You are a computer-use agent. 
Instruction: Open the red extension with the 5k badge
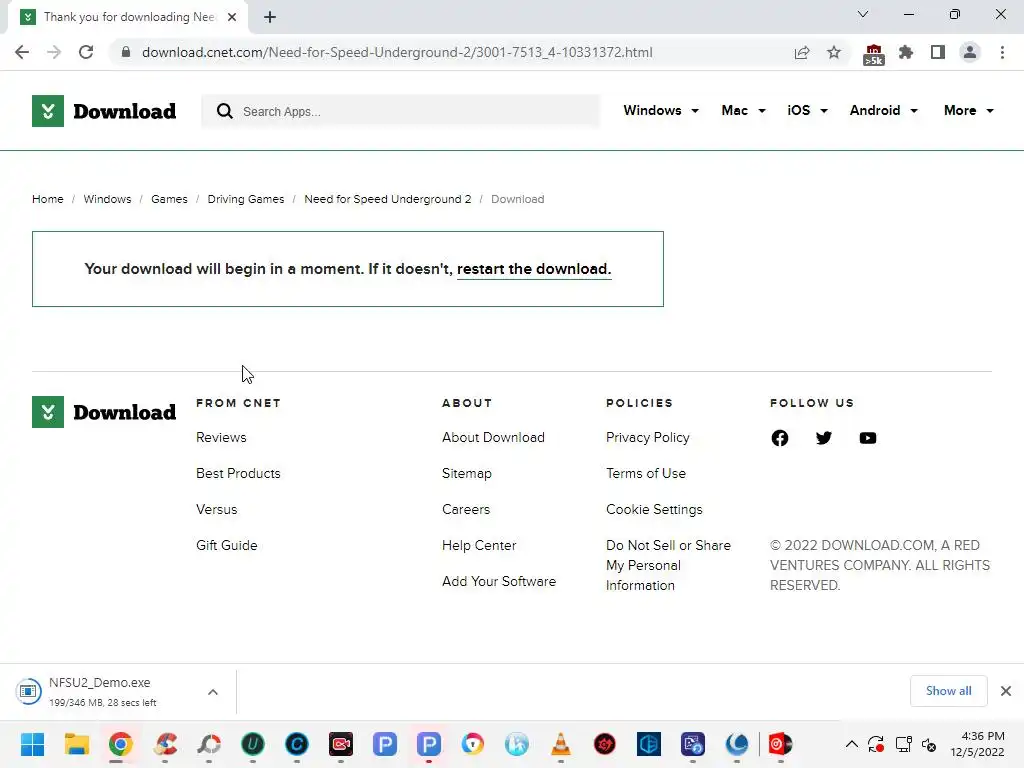click(x=874, y=54)
